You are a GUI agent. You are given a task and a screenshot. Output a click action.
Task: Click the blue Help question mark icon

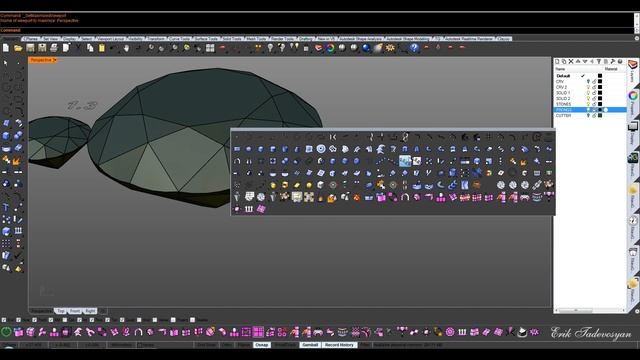(414, 48)
